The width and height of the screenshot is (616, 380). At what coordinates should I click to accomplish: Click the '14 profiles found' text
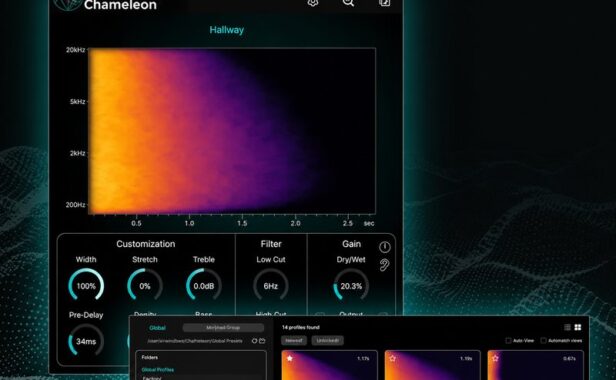301,327
